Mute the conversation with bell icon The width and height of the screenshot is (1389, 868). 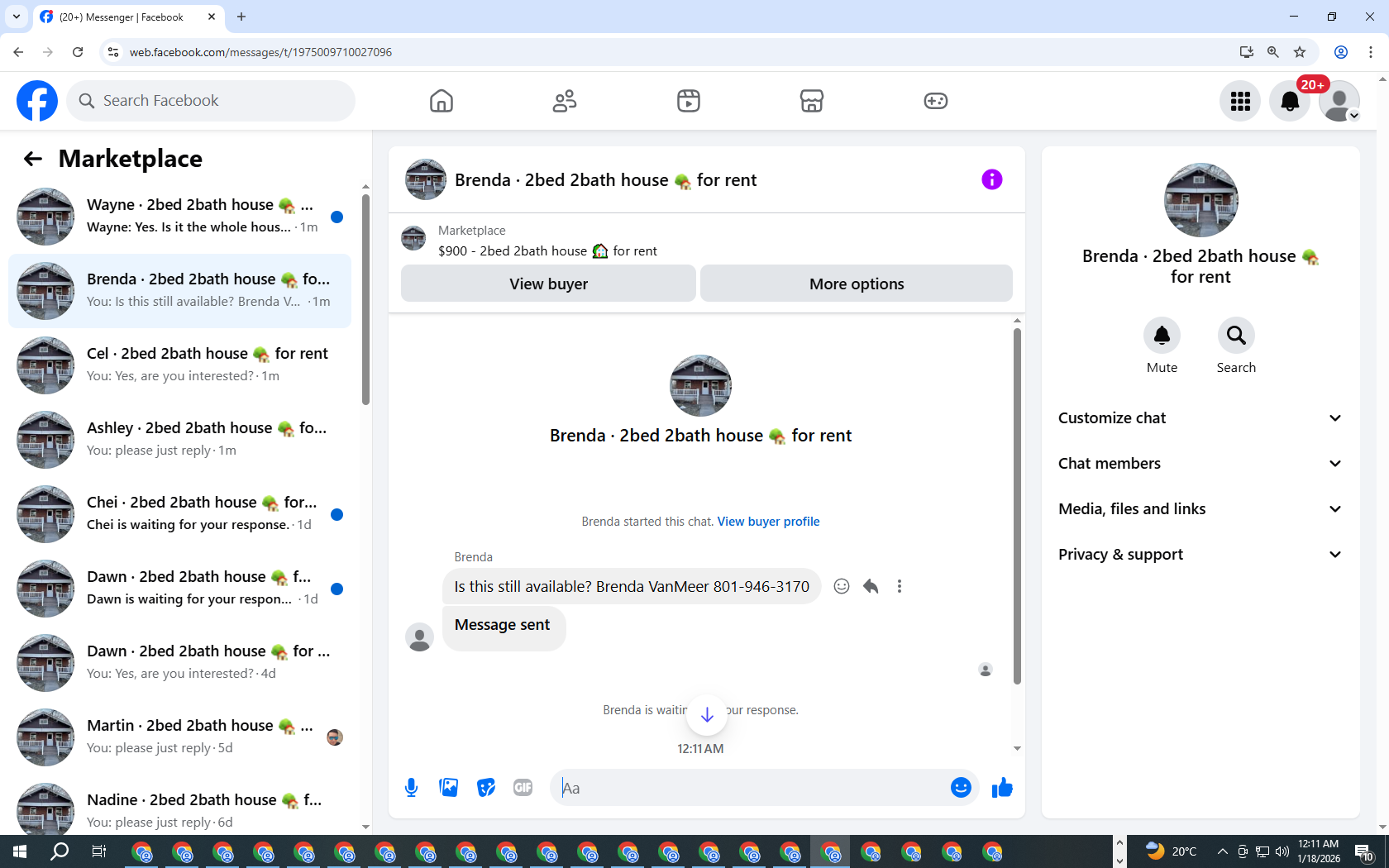tap(1162, 336)
